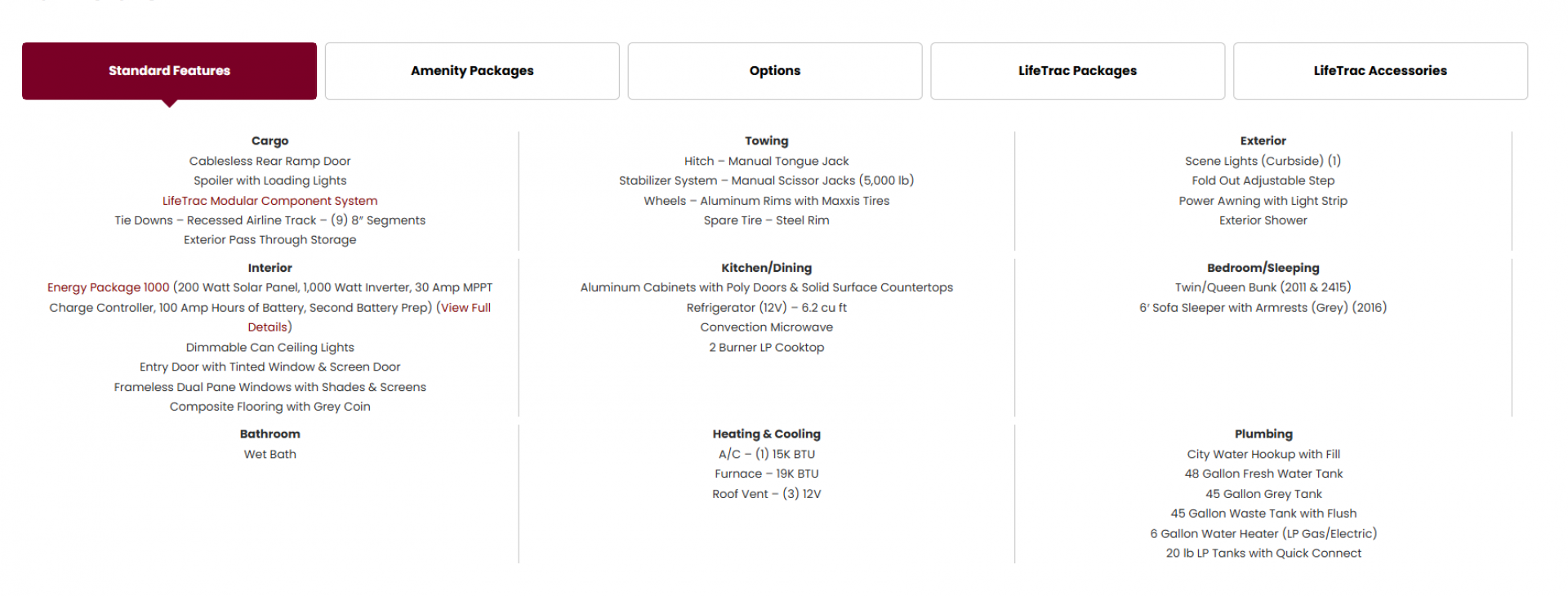Click the Exterior Shower item

pyautogui.click(x=1263, y=220)
